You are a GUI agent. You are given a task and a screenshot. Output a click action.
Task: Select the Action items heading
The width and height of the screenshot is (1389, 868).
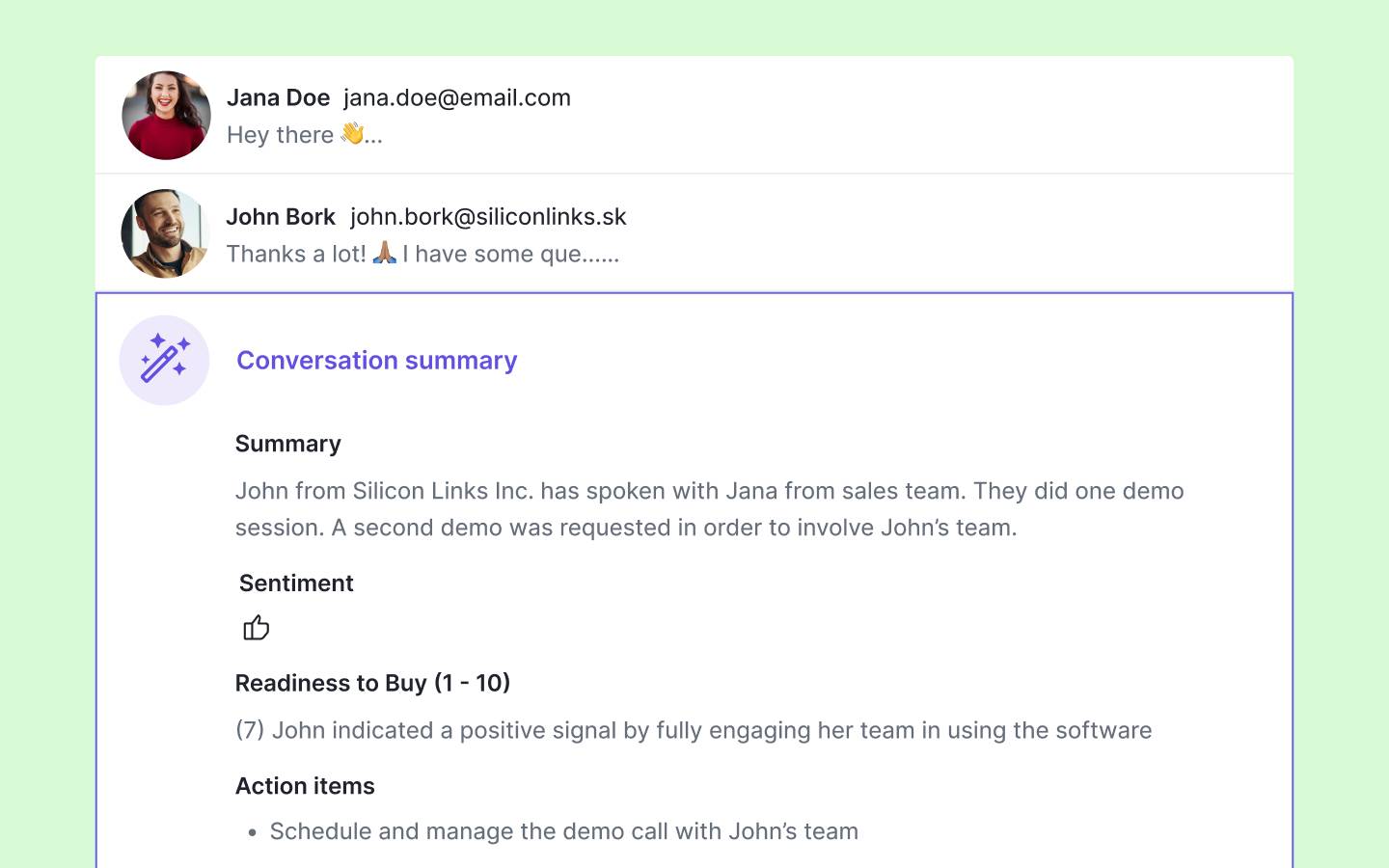tap(305, 786)
